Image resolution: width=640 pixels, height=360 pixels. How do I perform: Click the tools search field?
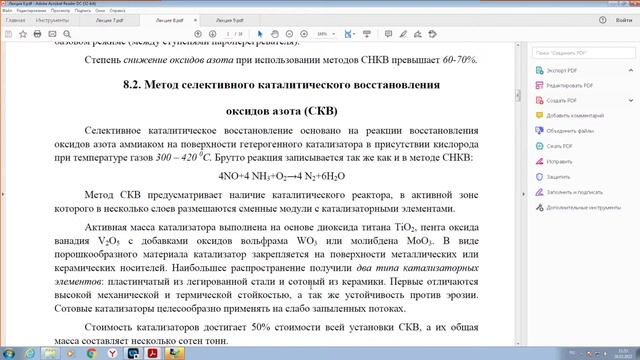coord(584,53)
